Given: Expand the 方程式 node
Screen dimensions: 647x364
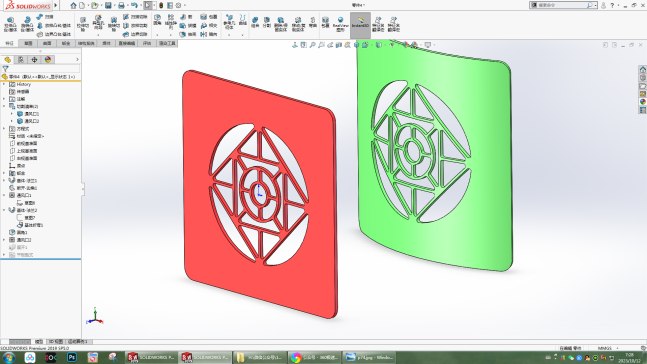Looking at the screenshot, I should [x=4, y=129].
